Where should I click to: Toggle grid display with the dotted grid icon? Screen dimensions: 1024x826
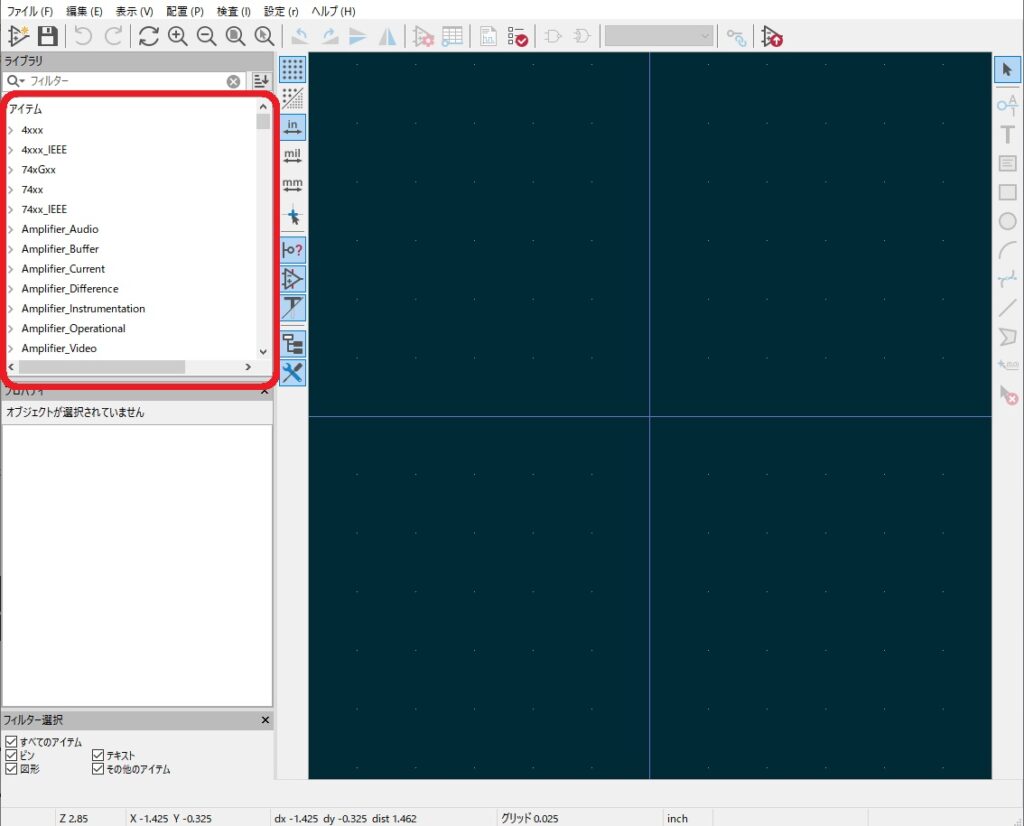pyautogui.click(x=292, y=69)
